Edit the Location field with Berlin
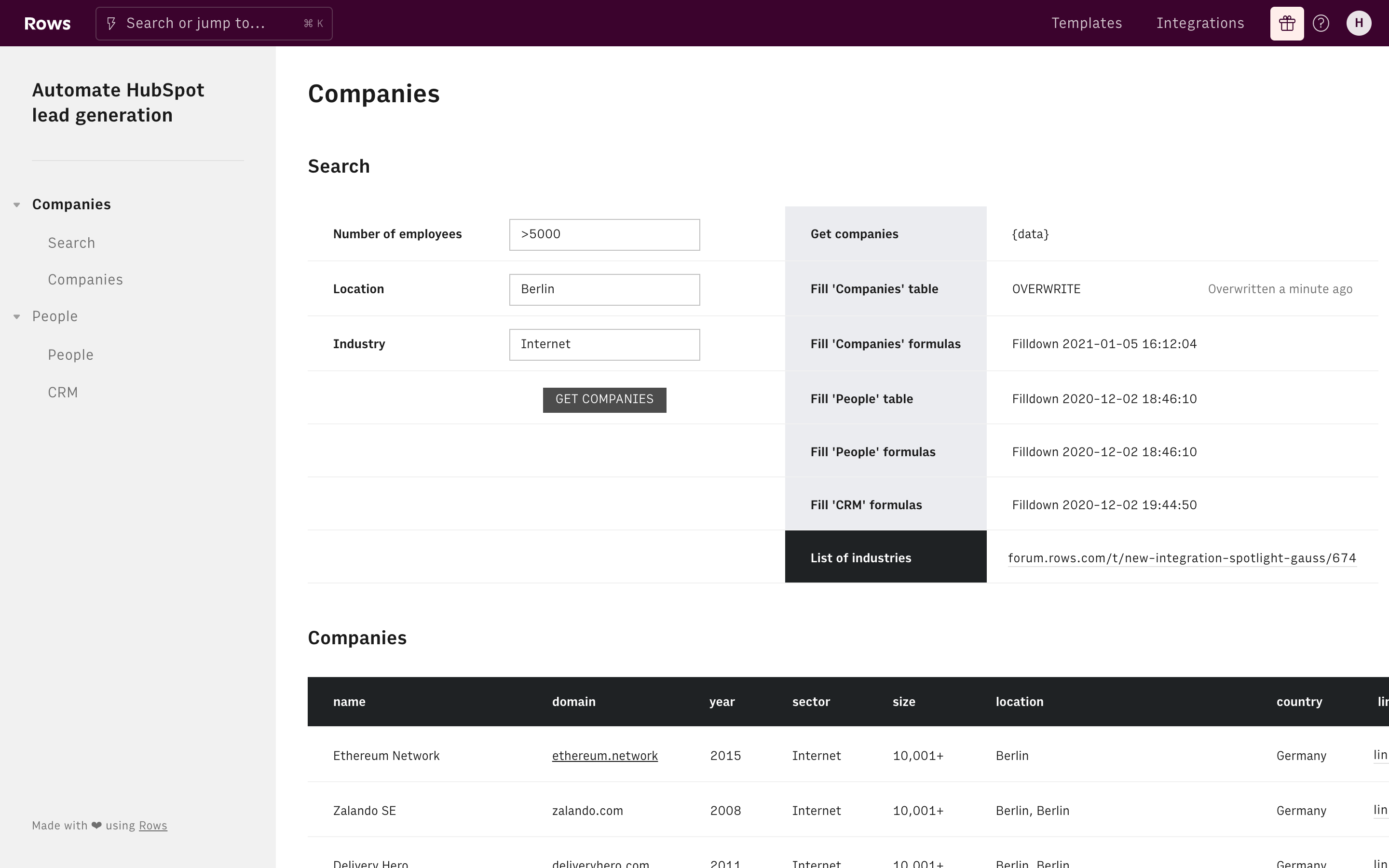 point(604,289)
